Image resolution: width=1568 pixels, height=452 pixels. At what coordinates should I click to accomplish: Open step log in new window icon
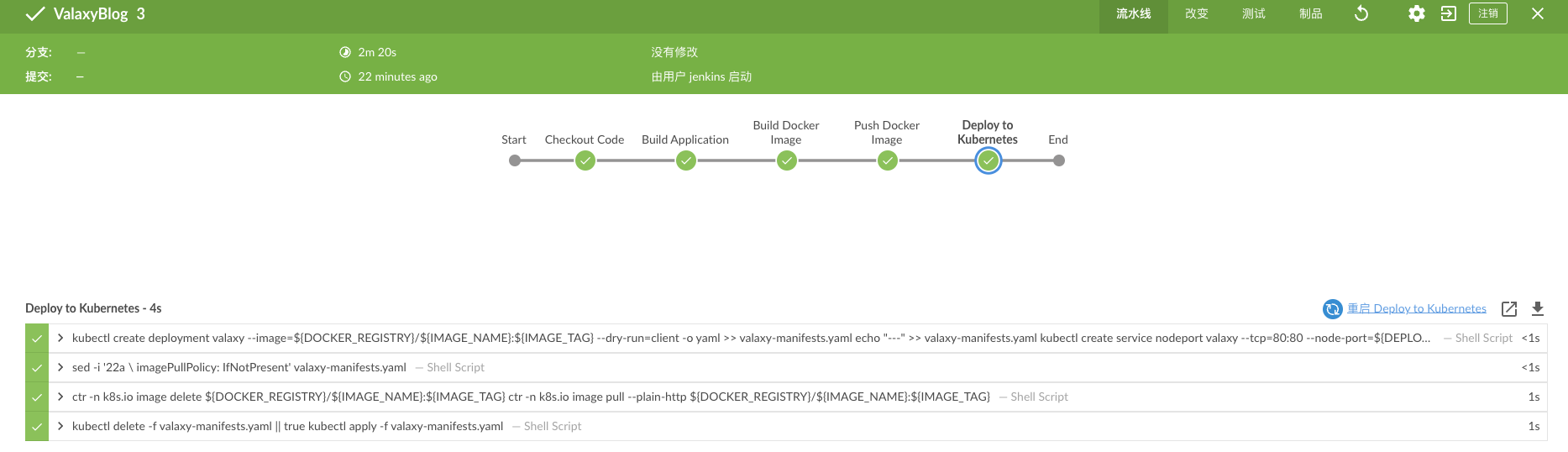(1509, 309)
